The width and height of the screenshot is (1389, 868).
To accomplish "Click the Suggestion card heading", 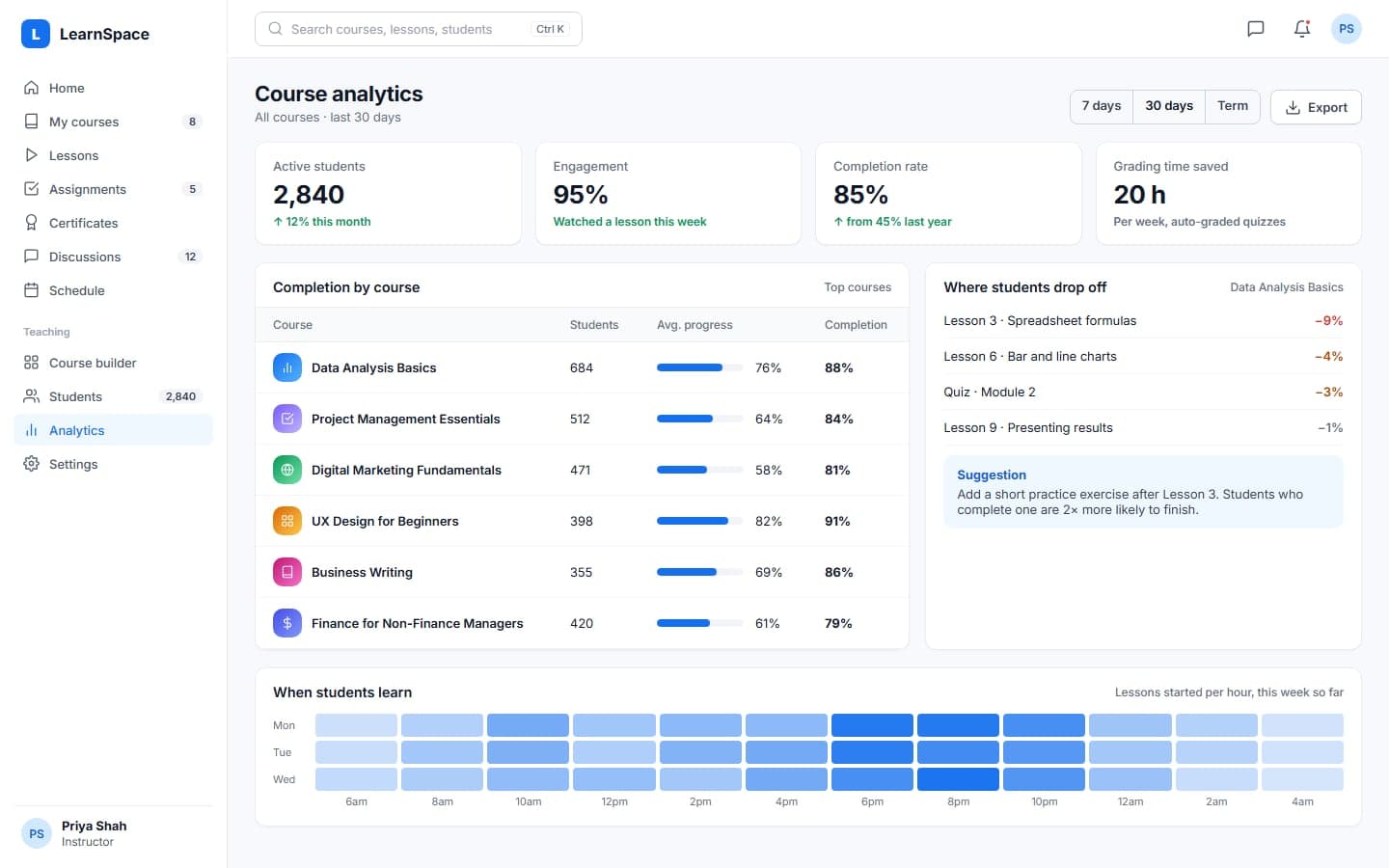I will [x=992, y=475].
